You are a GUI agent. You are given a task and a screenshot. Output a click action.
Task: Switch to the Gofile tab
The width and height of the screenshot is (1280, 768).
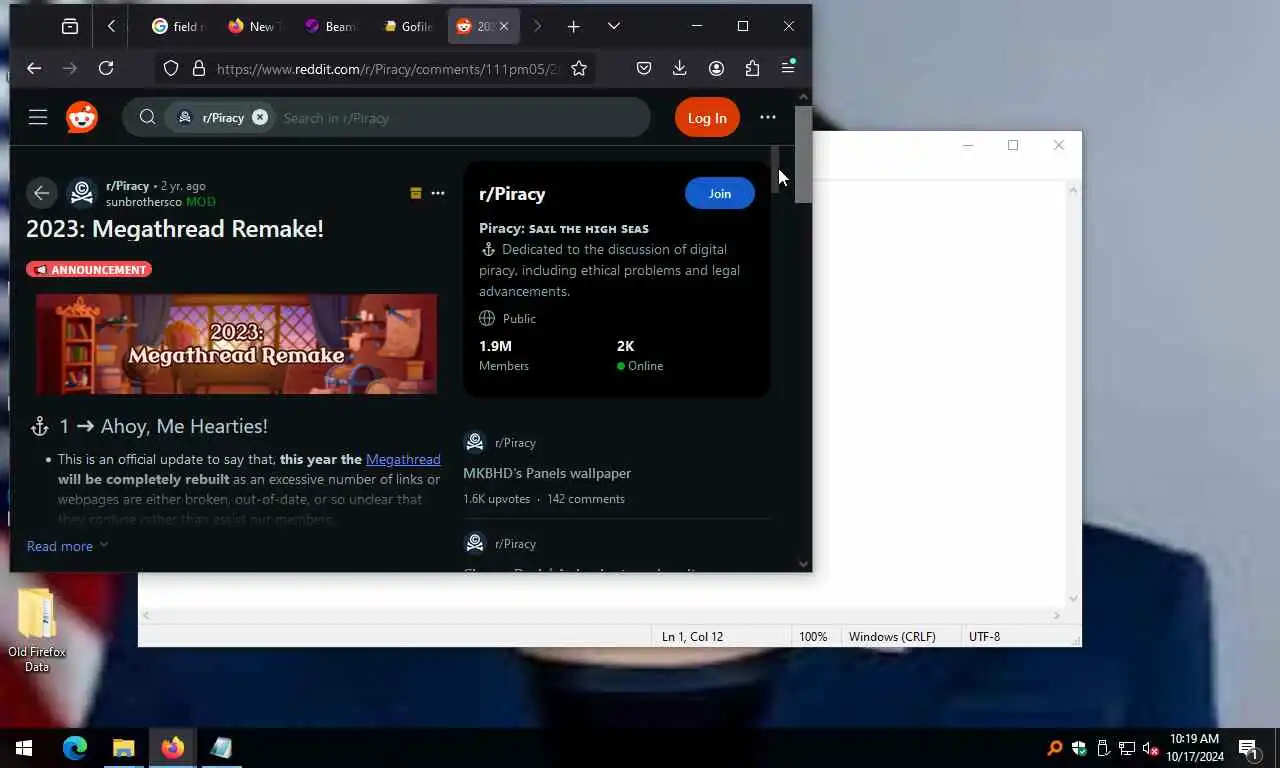408,27
